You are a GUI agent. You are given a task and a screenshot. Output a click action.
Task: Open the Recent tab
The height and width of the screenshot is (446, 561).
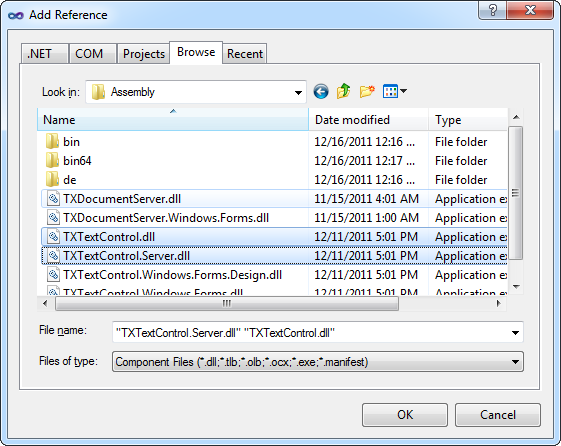click(245, 54)
